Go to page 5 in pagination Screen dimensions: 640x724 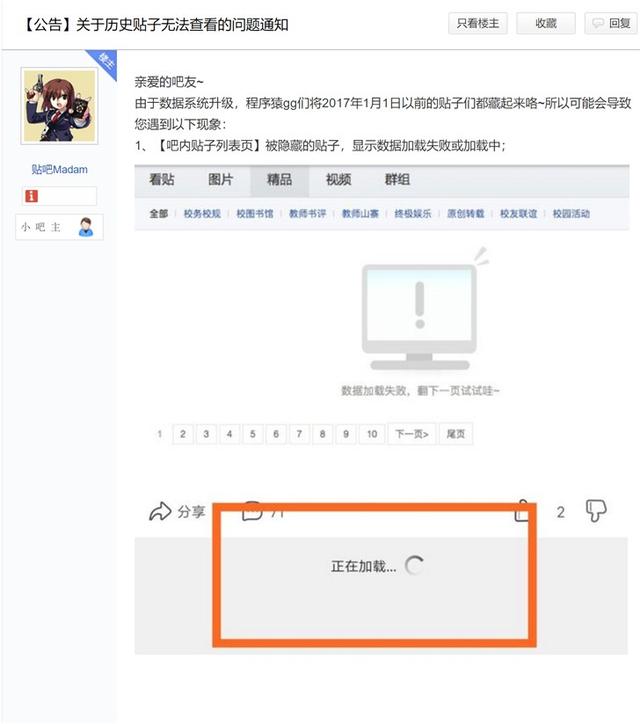253,434
